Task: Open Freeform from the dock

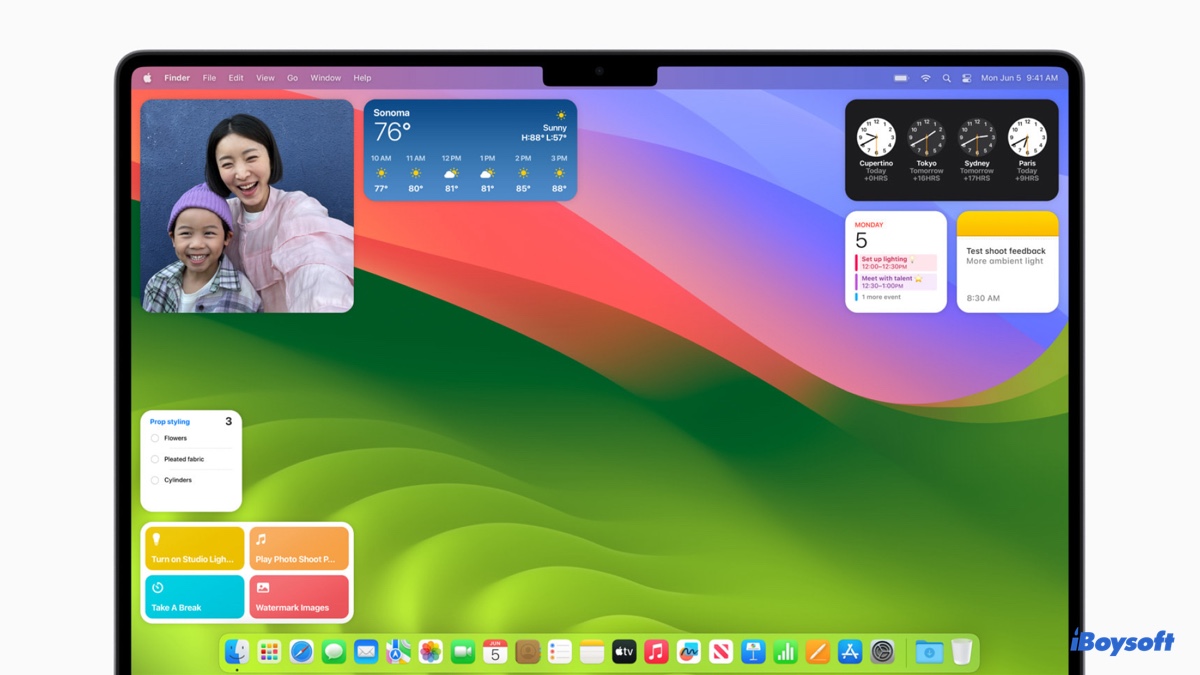Action: pyautogui.click(x=688, y=652)
